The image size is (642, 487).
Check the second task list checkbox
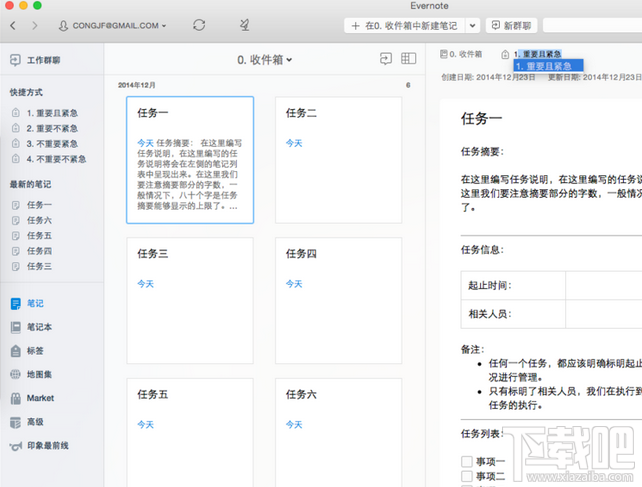[467, 476]
